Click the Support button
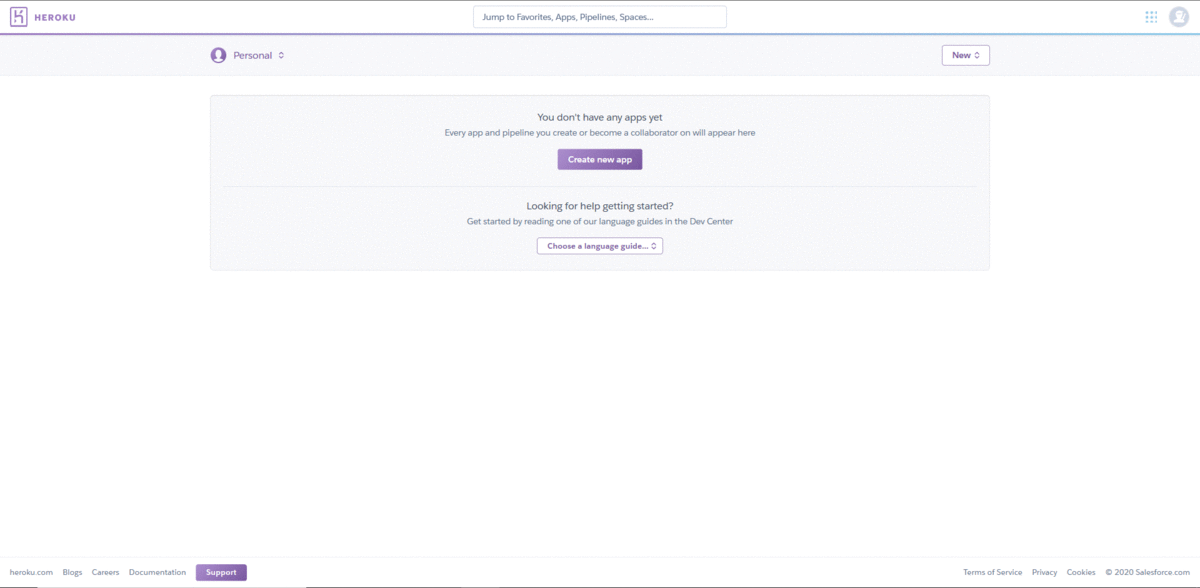This screenshot has width=1200, height=588. coord(221,572)
